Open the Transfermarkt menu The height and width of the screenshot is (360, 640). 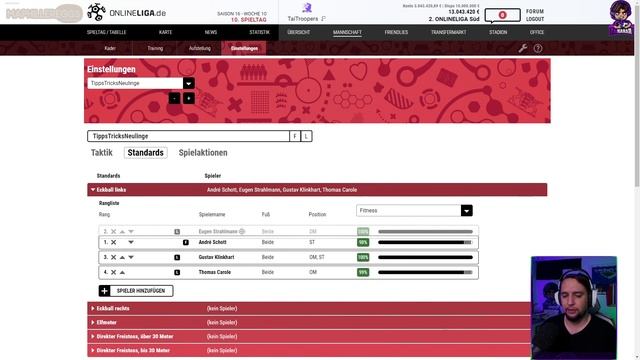click(x=449, y=32)
